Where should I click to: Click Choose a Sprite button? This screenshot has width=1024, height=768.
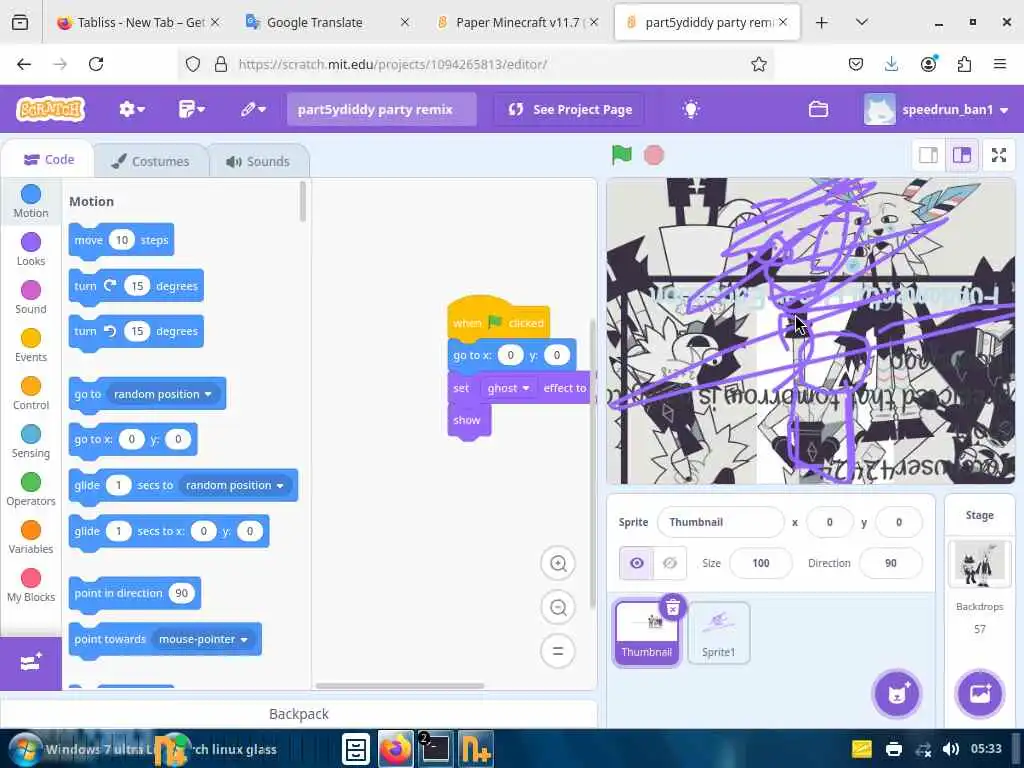point(897,694)
